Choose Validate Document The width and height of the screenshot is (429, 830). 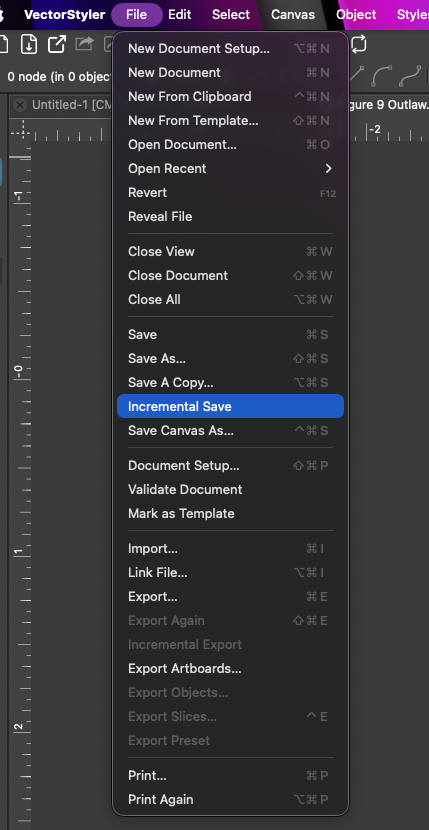[230, 490]
